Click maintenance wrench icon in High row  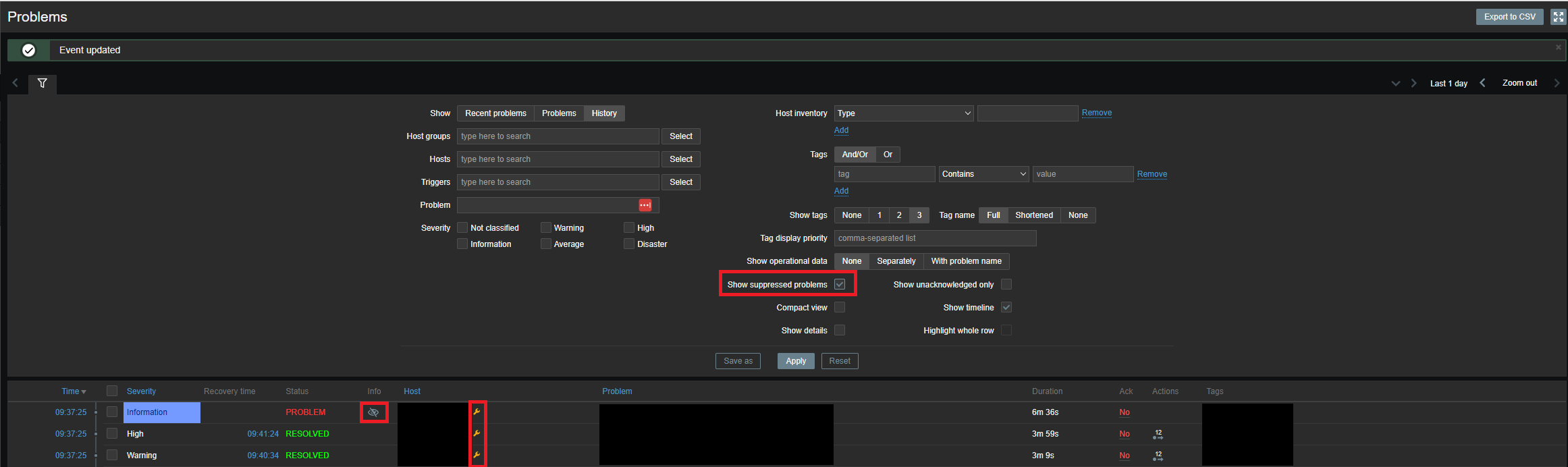click(x=477, y=433)
